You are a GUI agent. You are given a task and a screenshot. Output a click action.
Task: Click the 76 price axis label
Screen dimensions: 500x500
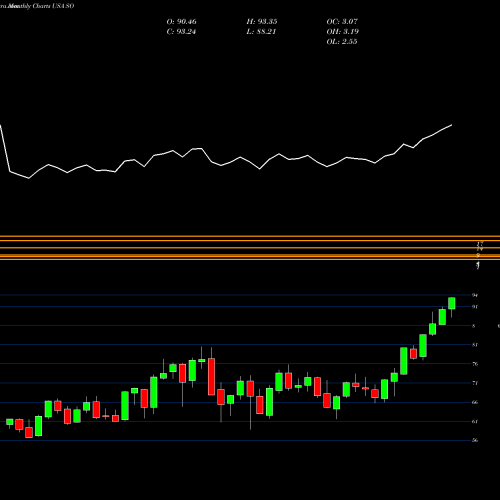[x=475, y=364]
